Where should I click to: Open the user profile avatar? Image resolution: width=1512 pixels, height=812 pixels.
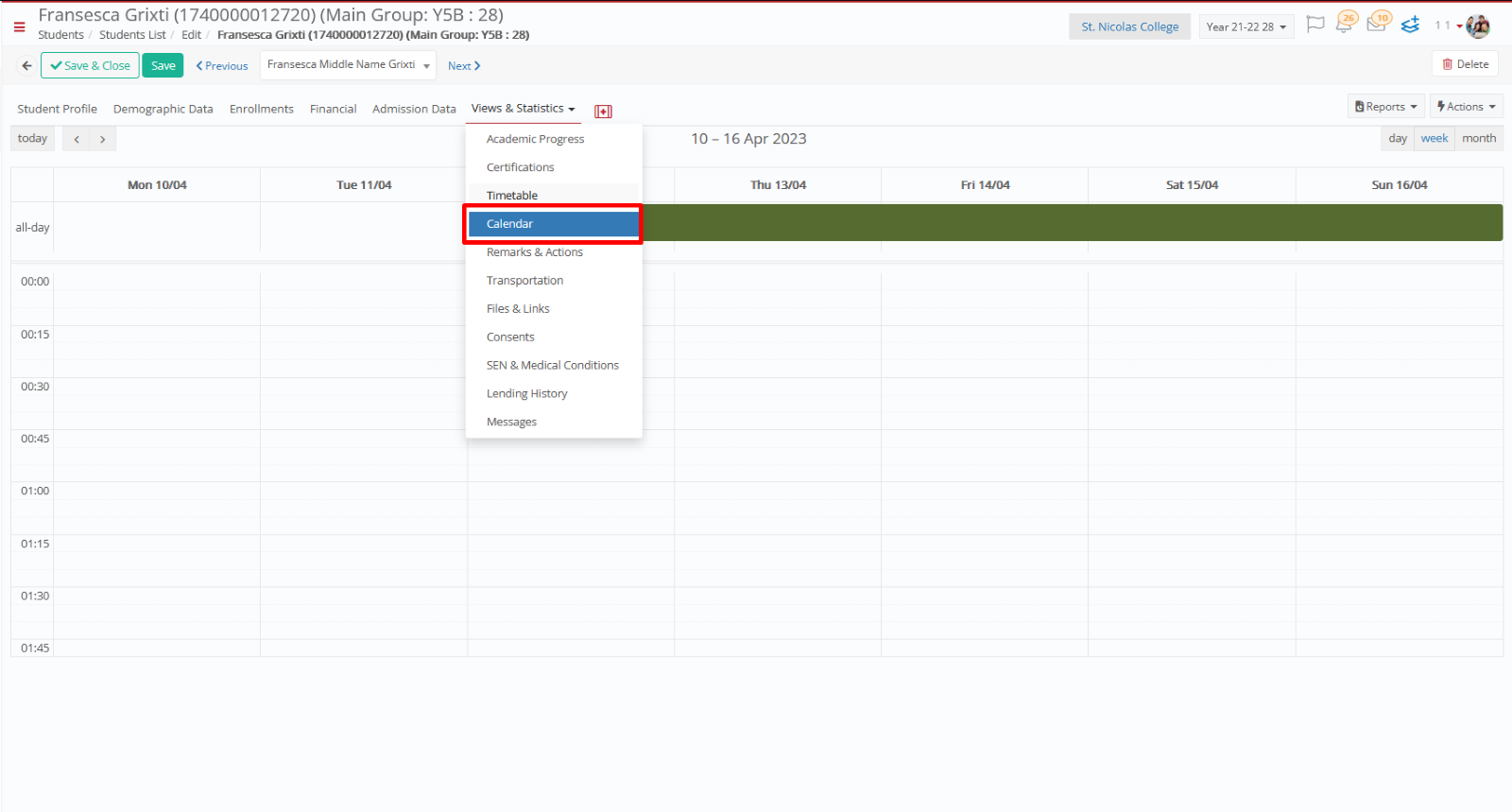click(1478, 26)
